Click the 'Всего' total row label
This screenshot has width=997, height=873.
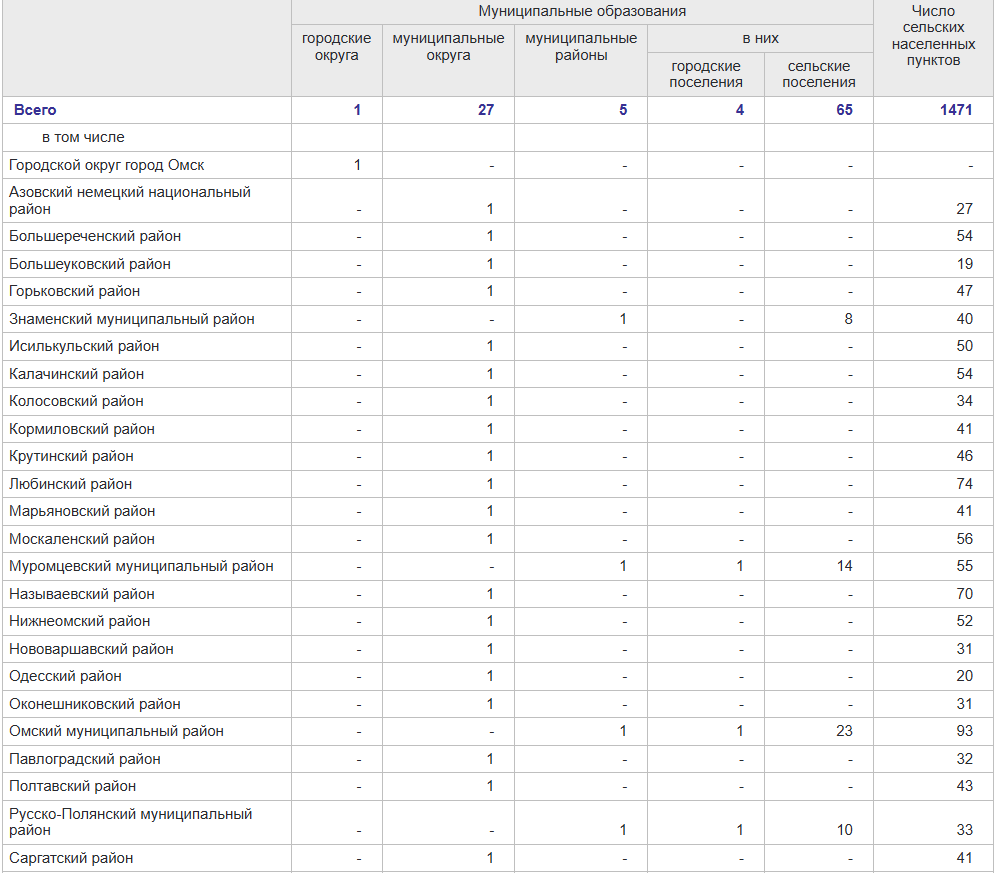35,110
